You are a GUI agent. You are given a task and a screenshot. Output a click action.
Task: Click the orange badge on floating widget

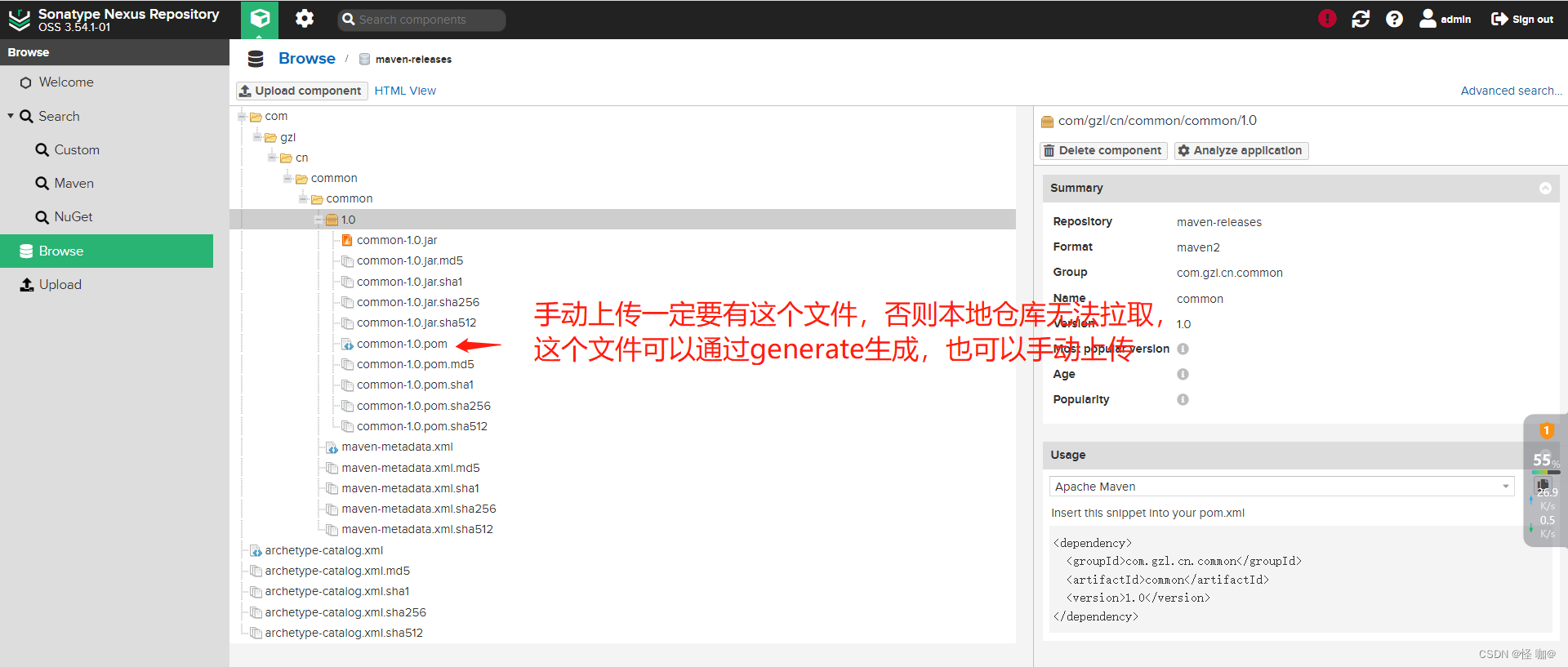tap(1546, 430)
